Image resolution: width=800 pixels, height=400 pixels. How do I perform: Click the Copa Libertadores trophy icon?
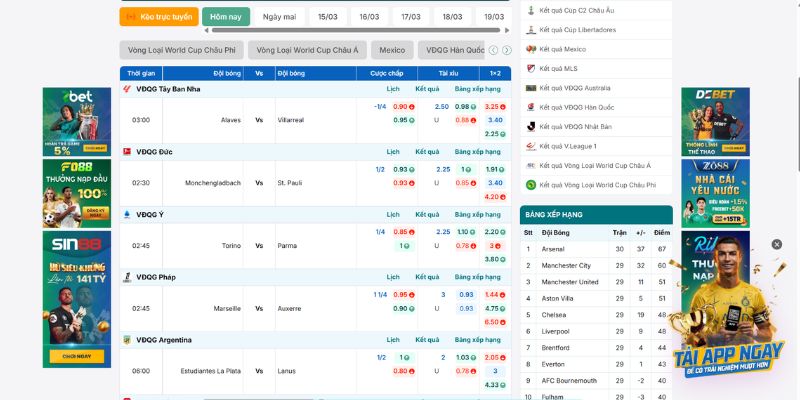[530, 29]
